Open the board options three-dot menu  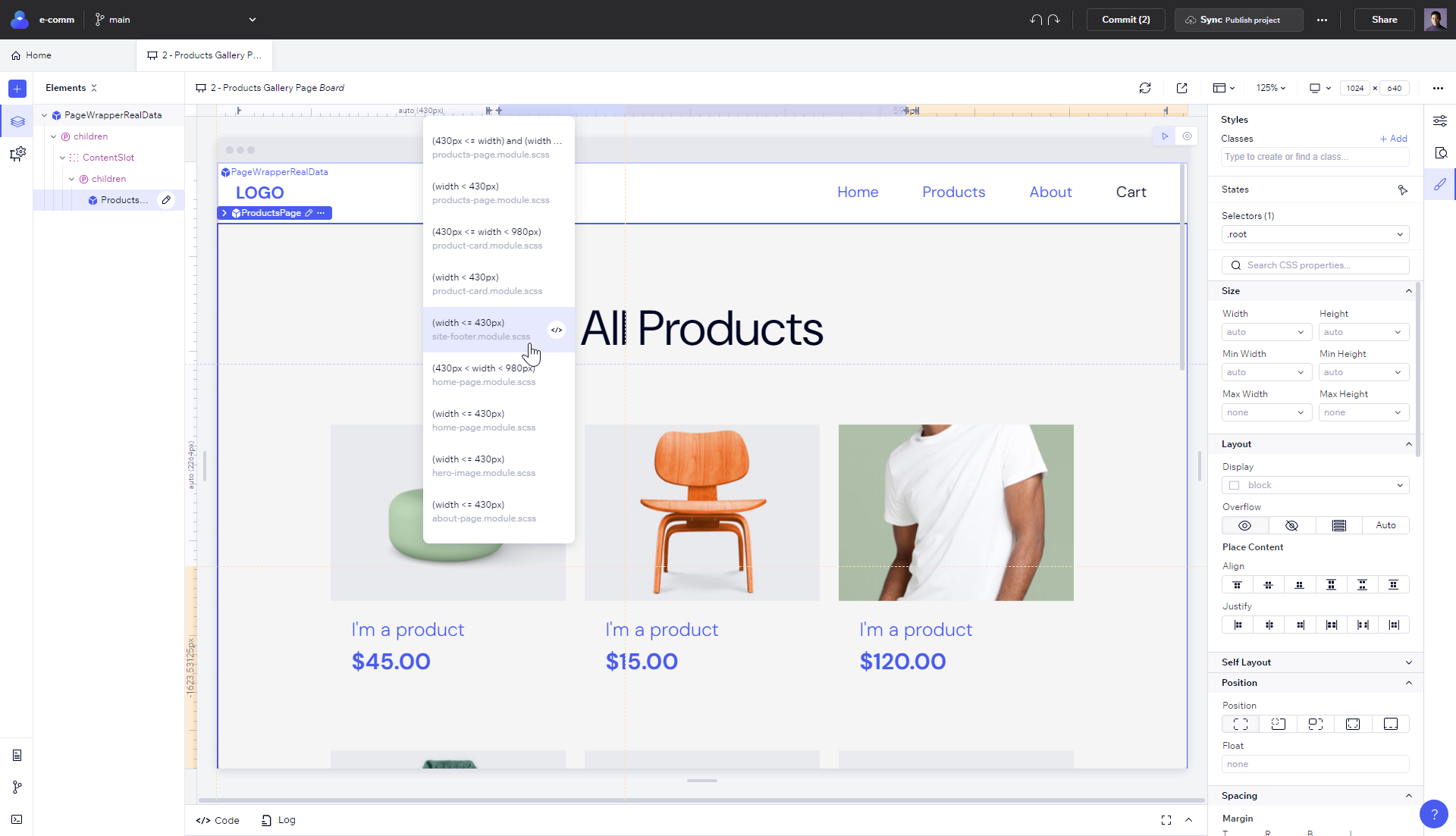(x=1438, y=88)
